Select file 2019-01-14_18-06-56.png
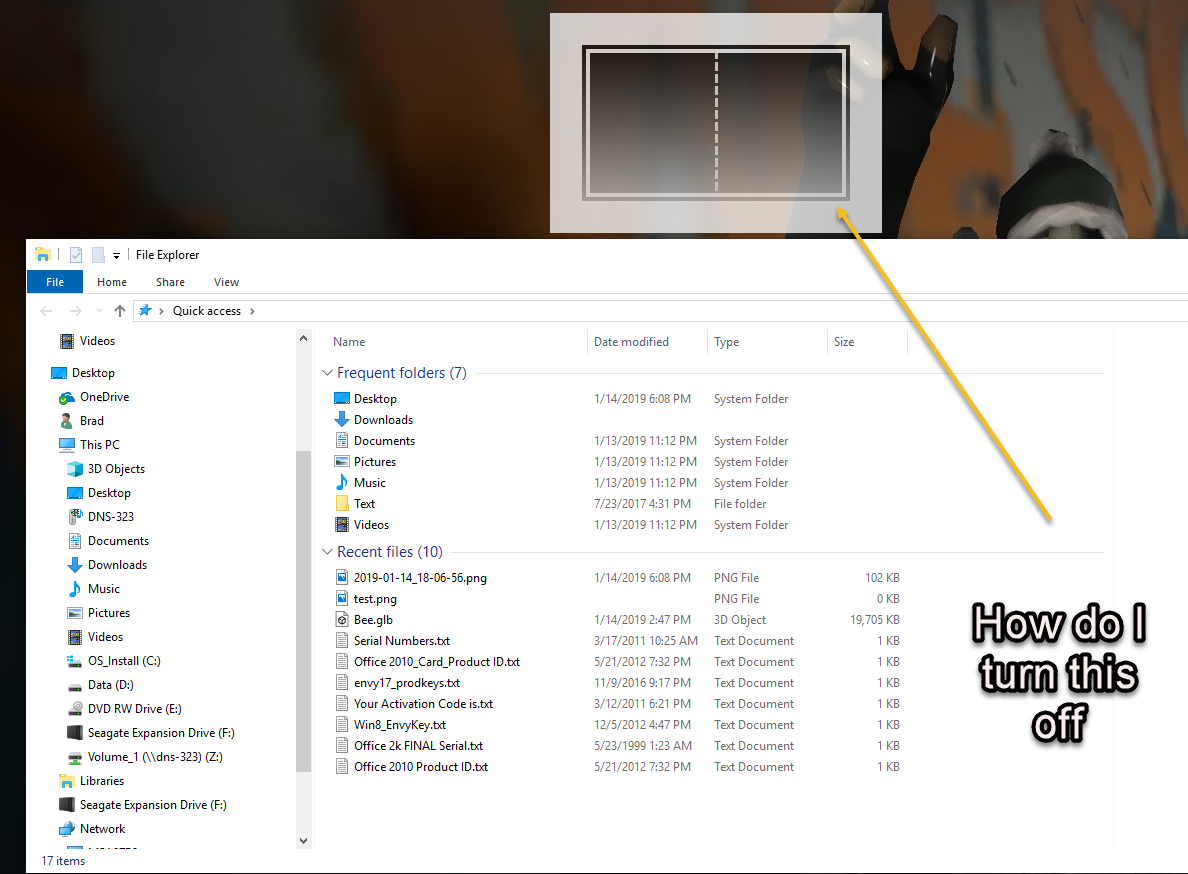 pyautogui.click(x=420, y=578)
